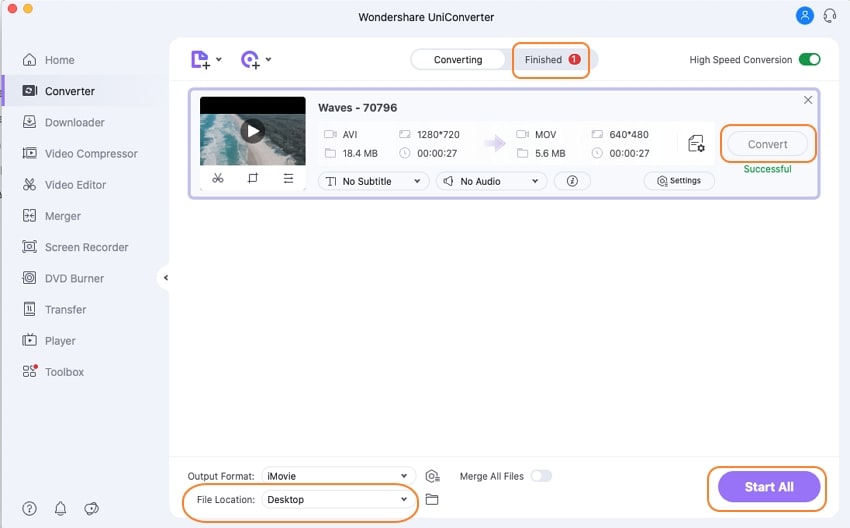Click the media info icon
The width and height of the screenshot is (850, 528).
[x=572, y=181]
